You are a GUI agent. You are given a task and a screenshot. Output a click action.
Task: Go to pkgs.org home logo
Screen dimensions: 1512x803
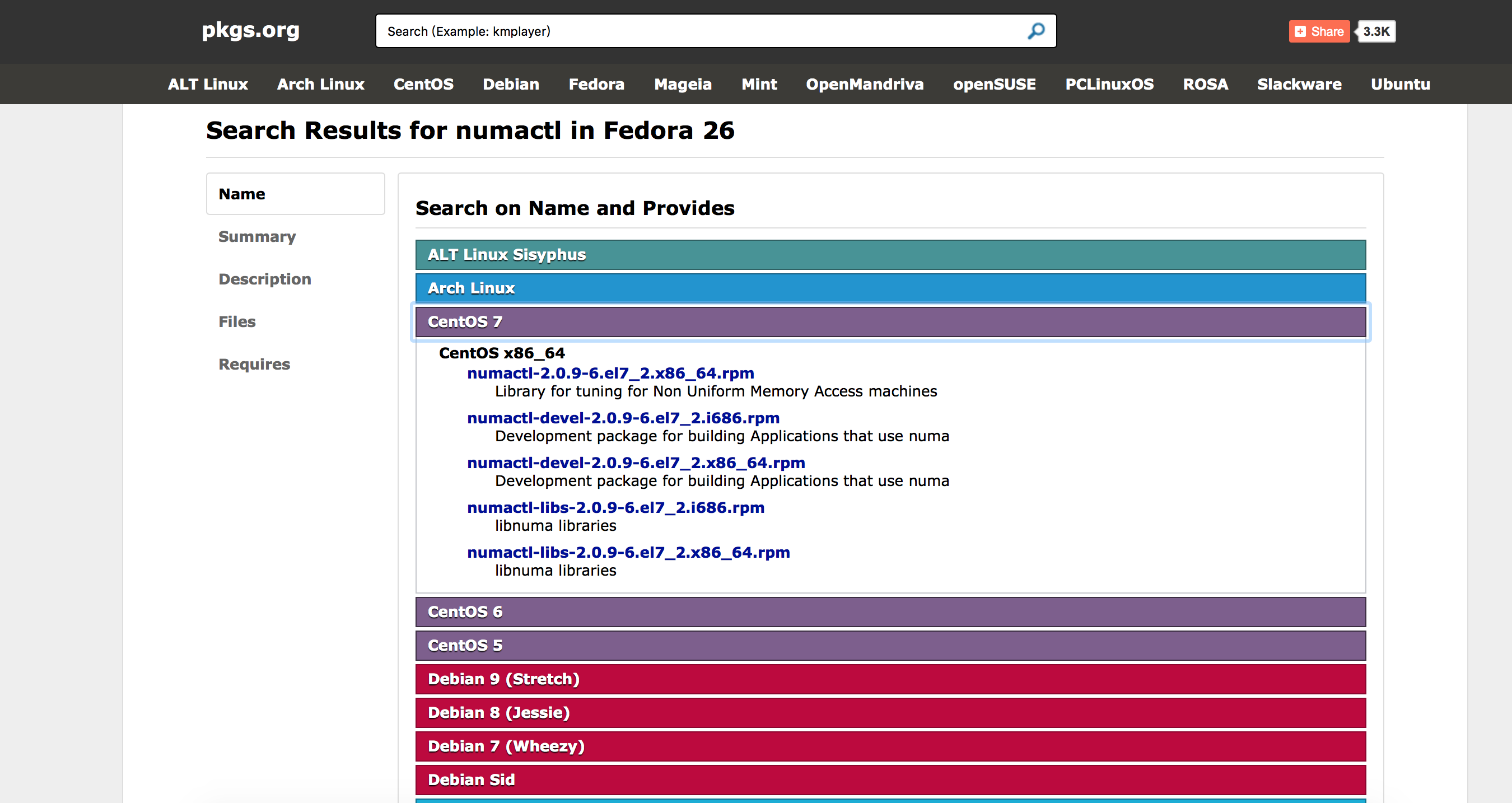(251, 31)
